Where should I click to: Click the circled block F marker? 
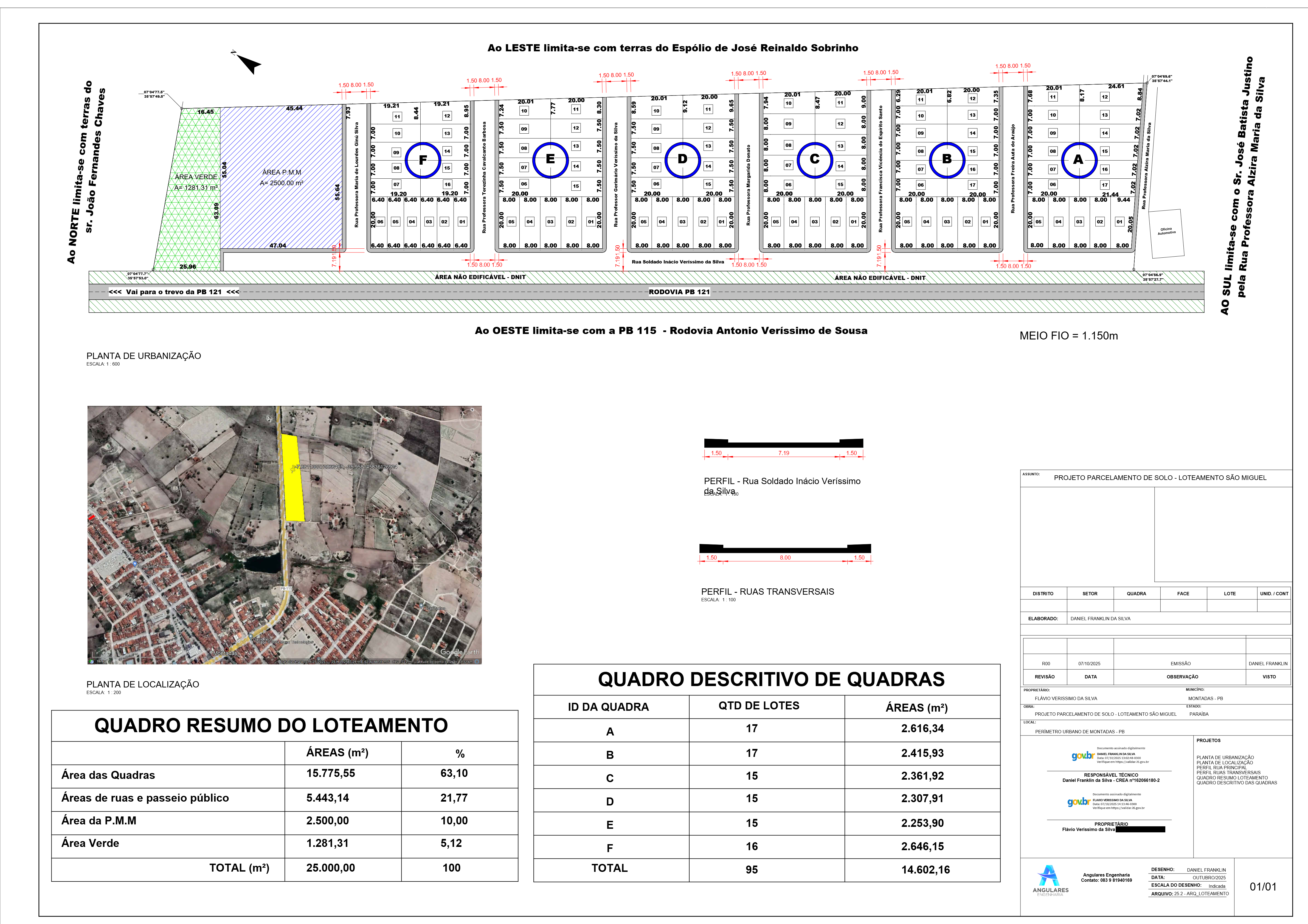pyautogui.click(x=423, y=160)
